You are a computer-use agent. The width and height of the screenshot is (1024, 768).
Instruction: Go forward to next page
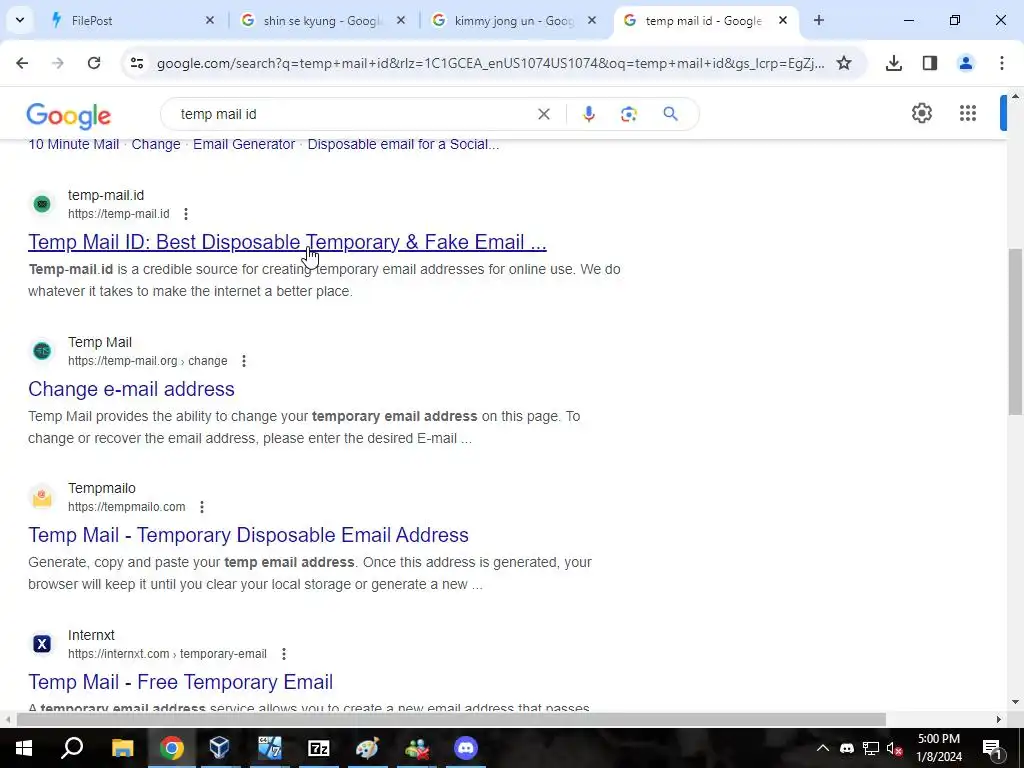(58, 63)
